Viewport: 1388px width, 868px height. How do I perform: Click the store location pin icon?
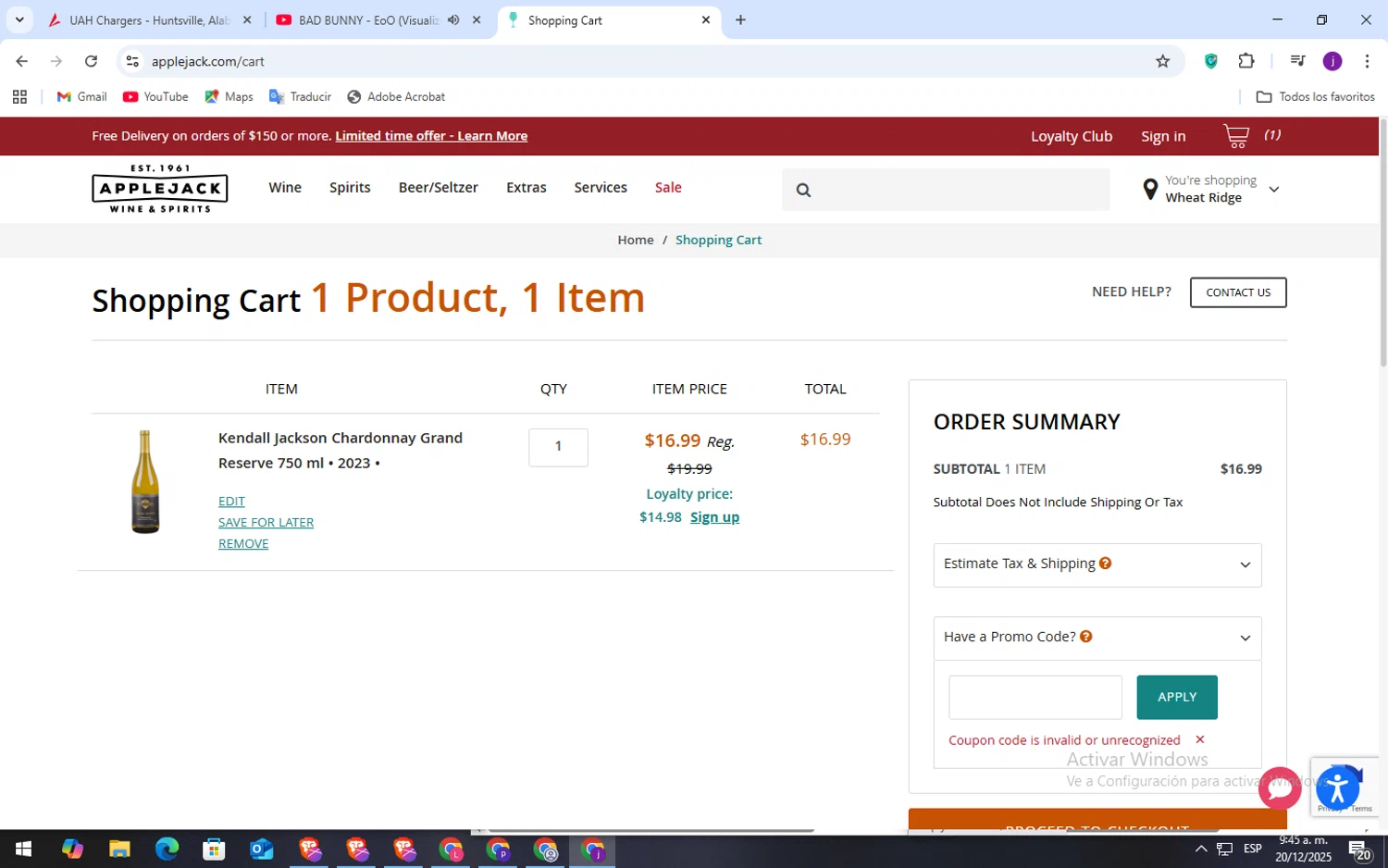[1150, 190]
